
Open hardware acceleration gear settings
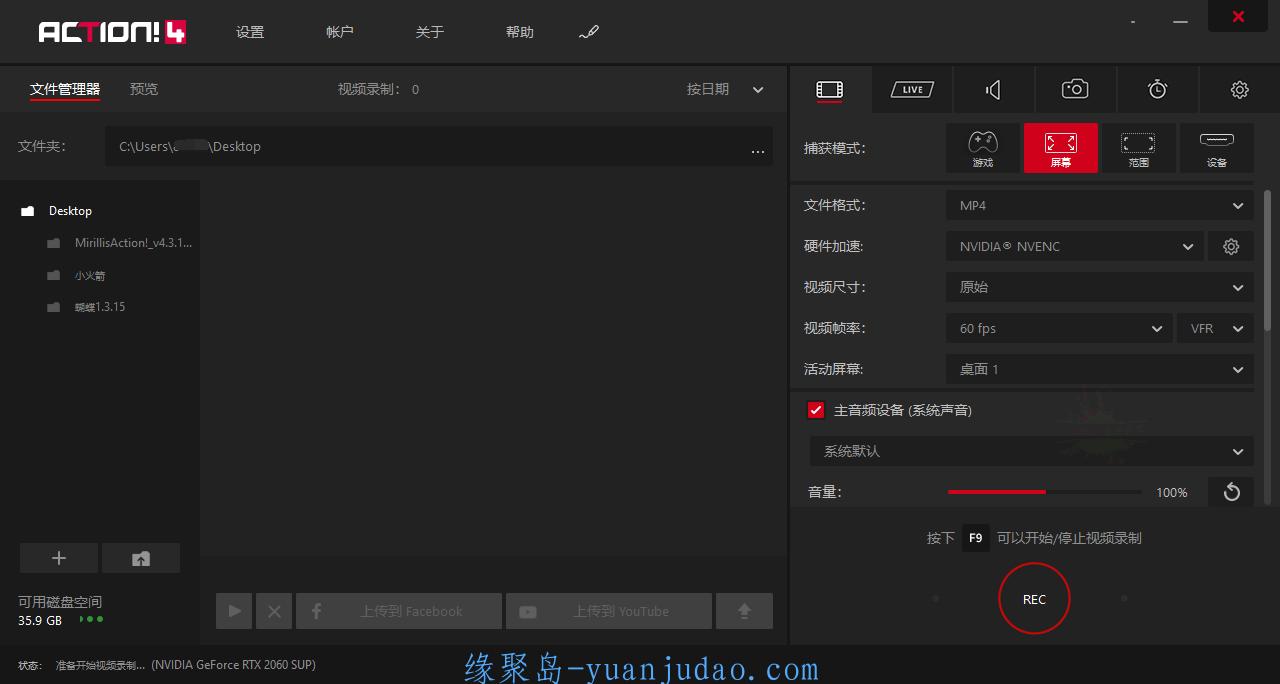(x=1231, y=246)
